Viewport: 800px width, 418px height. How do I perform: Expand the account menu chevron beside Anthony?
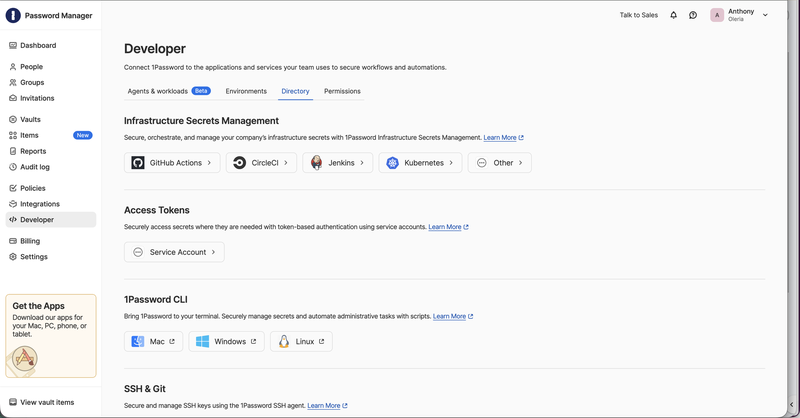click(765, 15)
